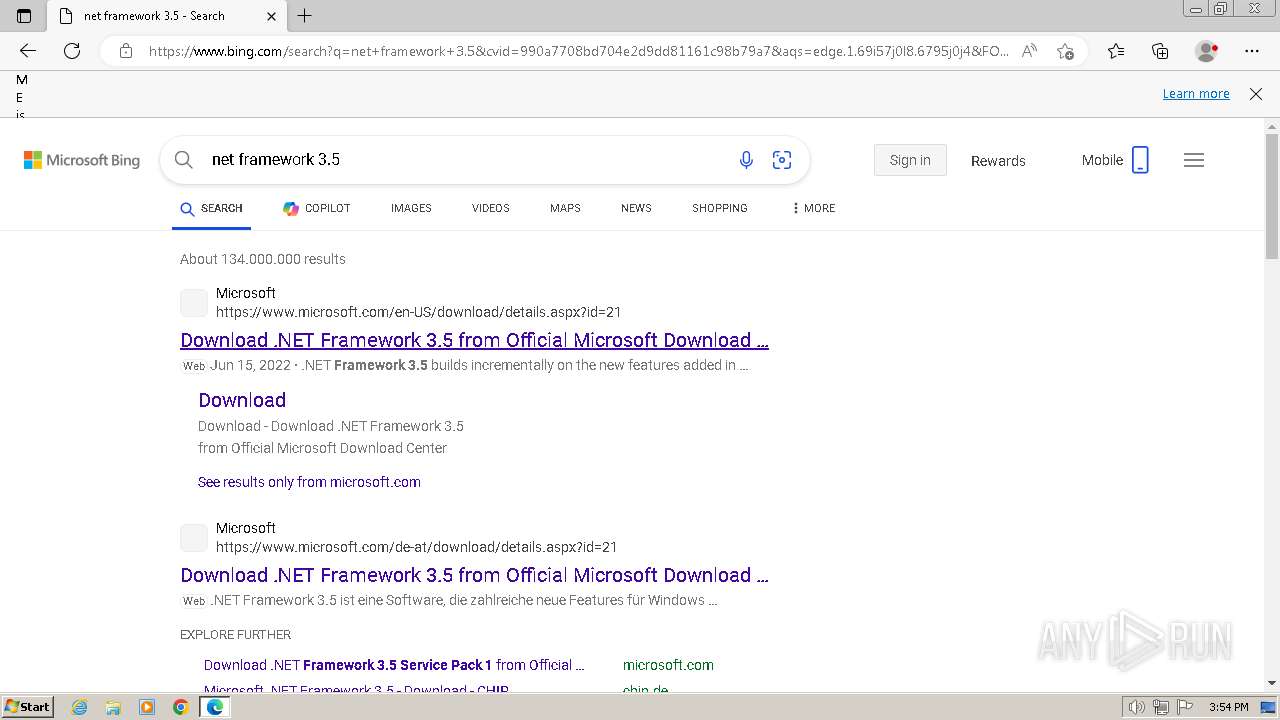Follow the Learn more link
The height and width of the screenshot is (720, 1280).
pyautogui.click(x=1196, y=94)
